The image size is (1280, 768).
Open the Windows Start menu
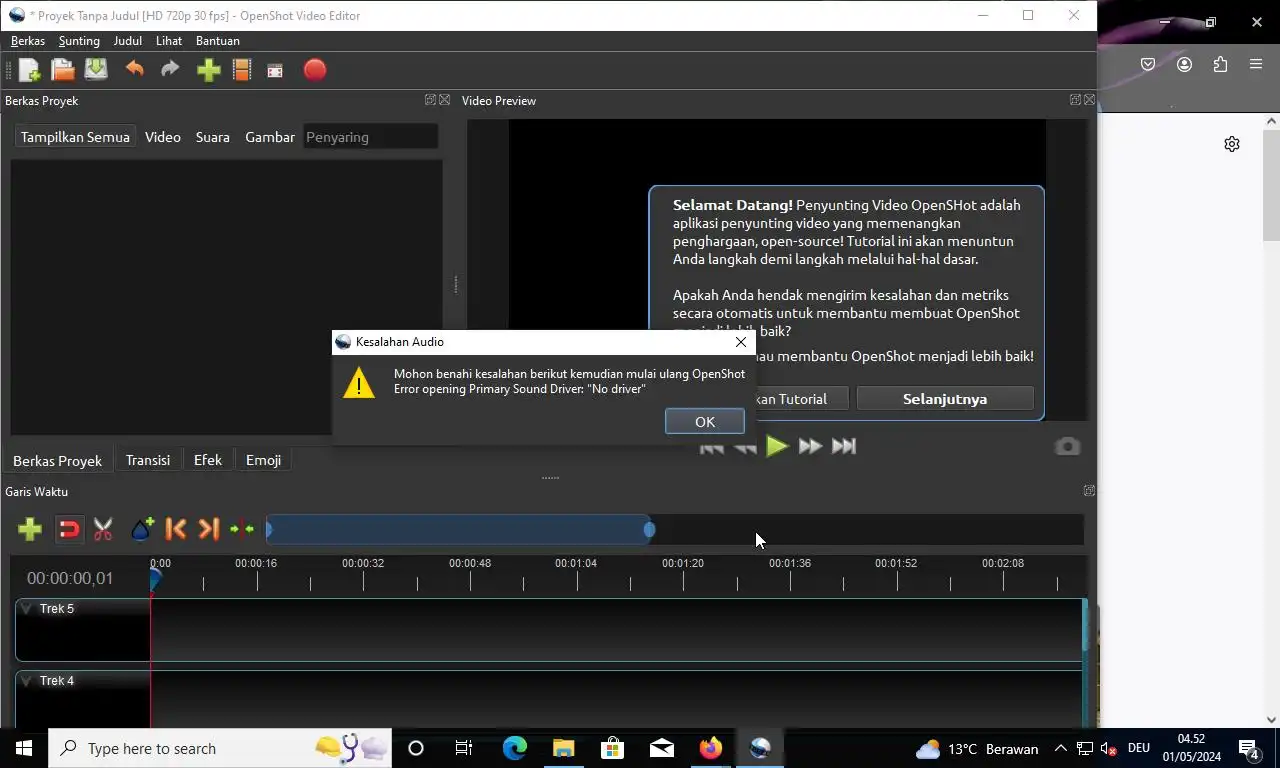point(24,748)
